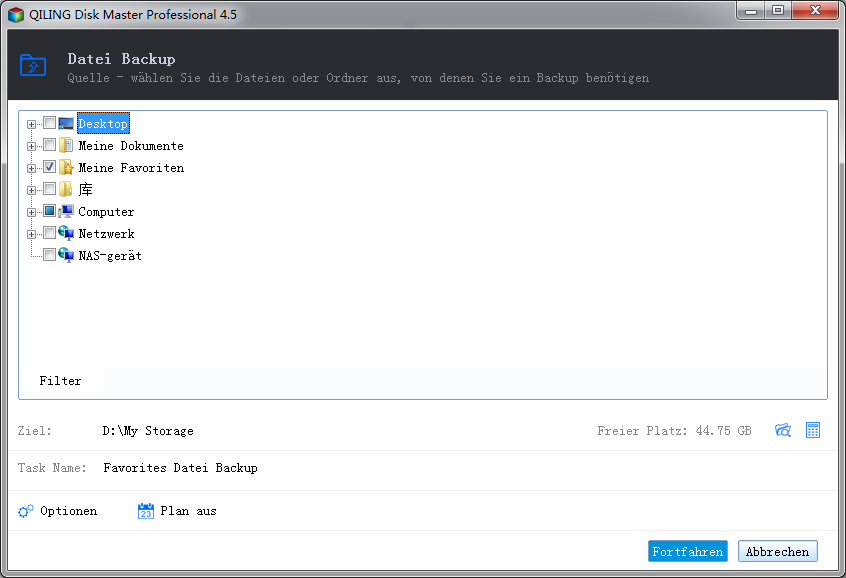The height and width of the screenshot is (578, 846).
Task: Click the Plan calendar icon
Action: tap(146, 511)
